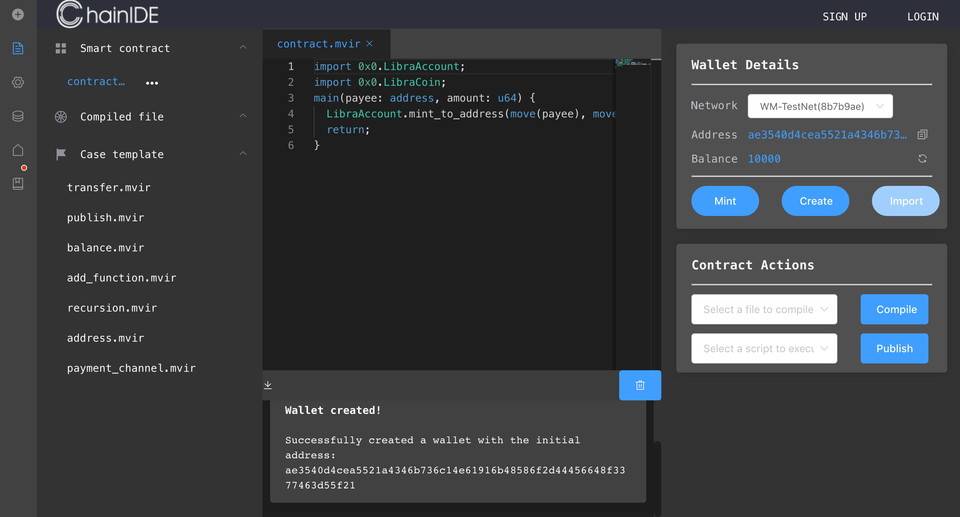Click the editor minimap preview

click(633, 62)
